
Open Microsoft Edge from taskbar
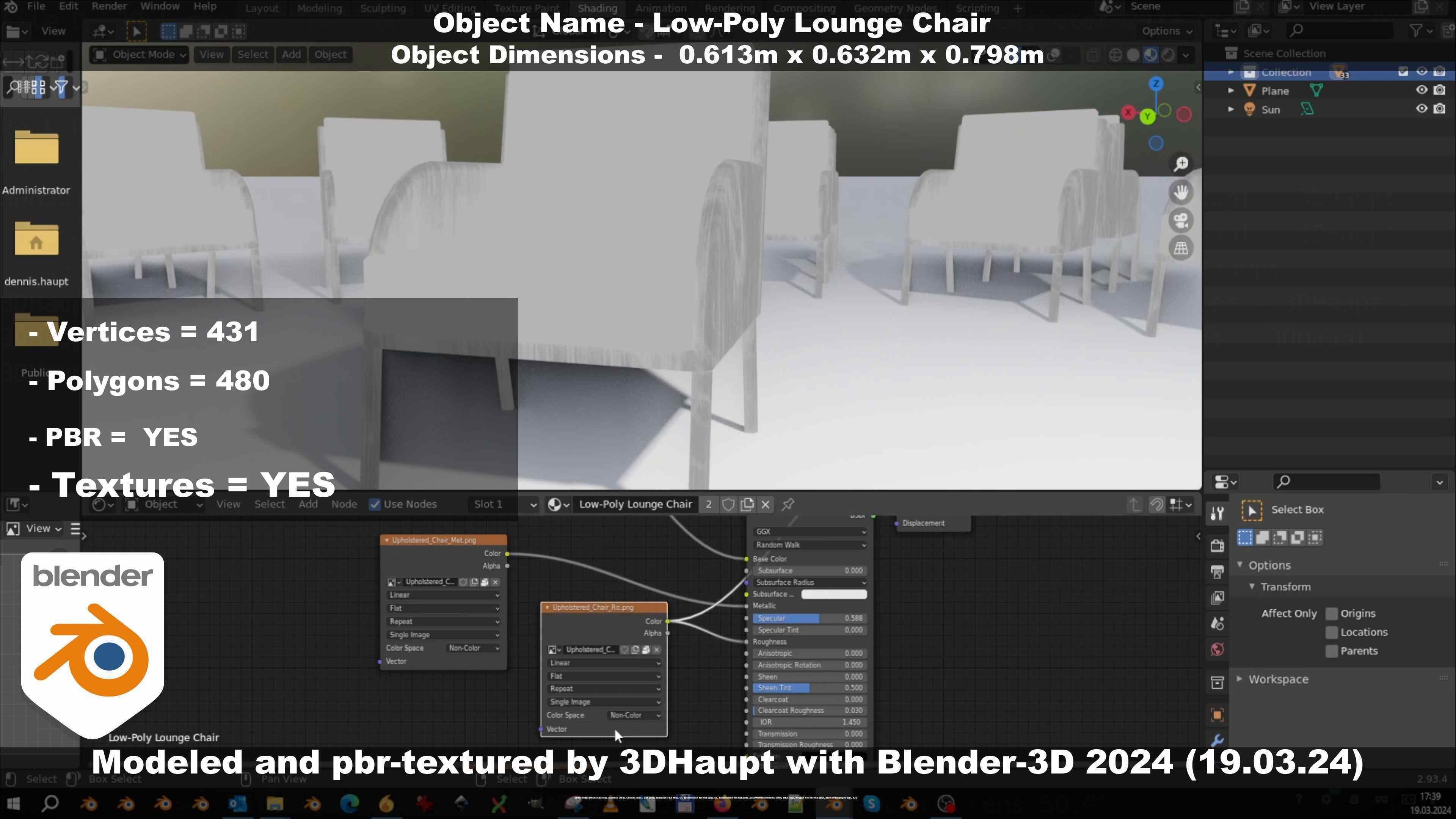click(x=349, y=804)
